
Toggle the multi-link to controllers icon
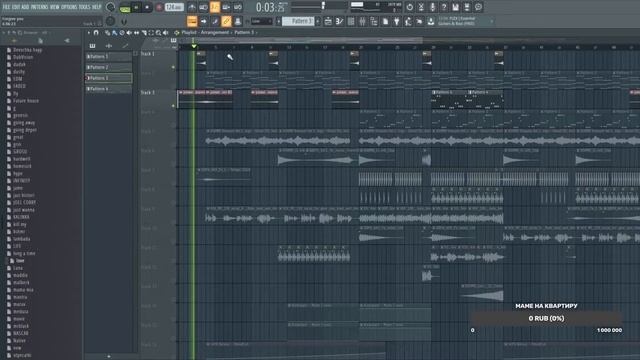226,21
